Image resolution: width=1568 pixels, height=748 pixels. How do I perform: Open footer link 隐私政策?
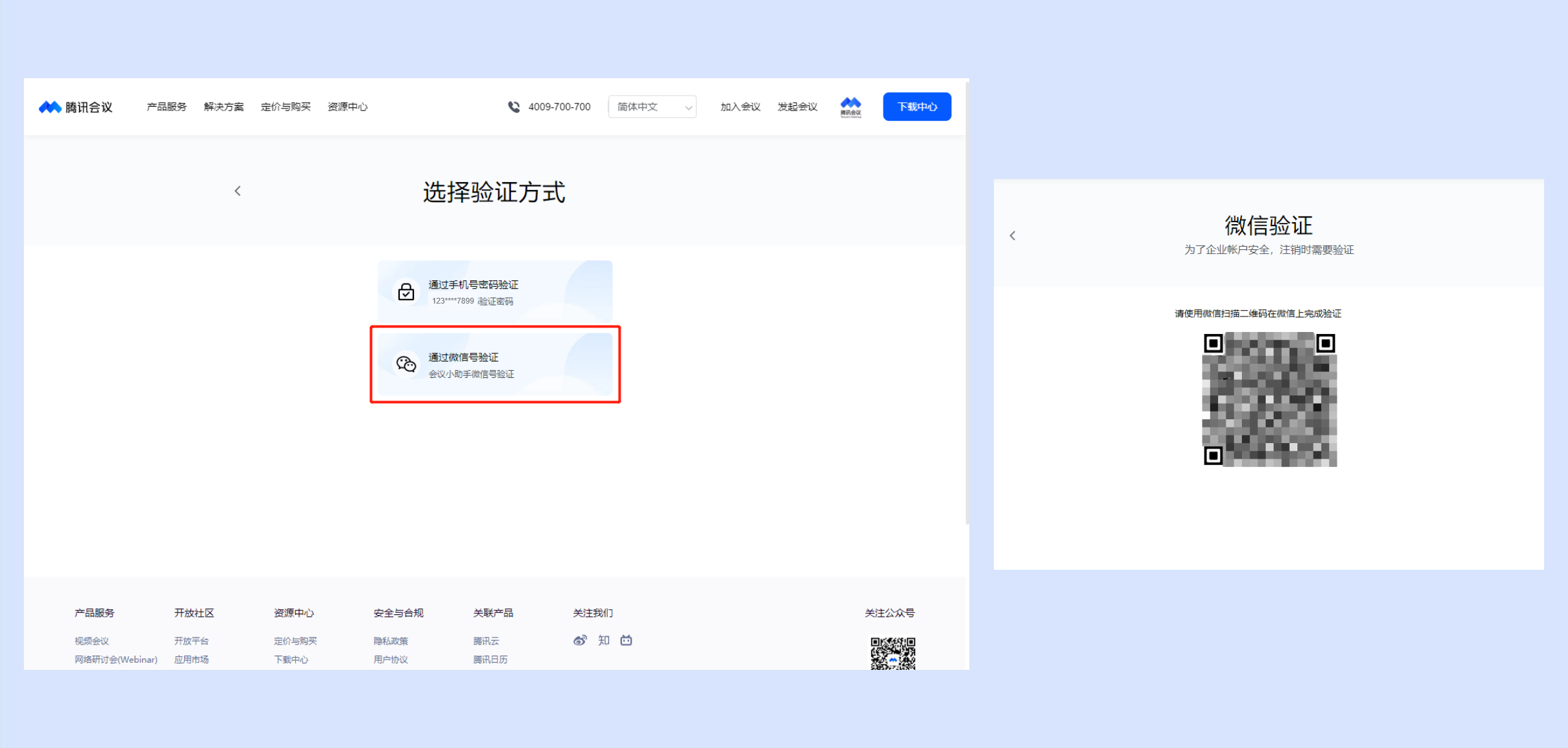pos(391,641)
